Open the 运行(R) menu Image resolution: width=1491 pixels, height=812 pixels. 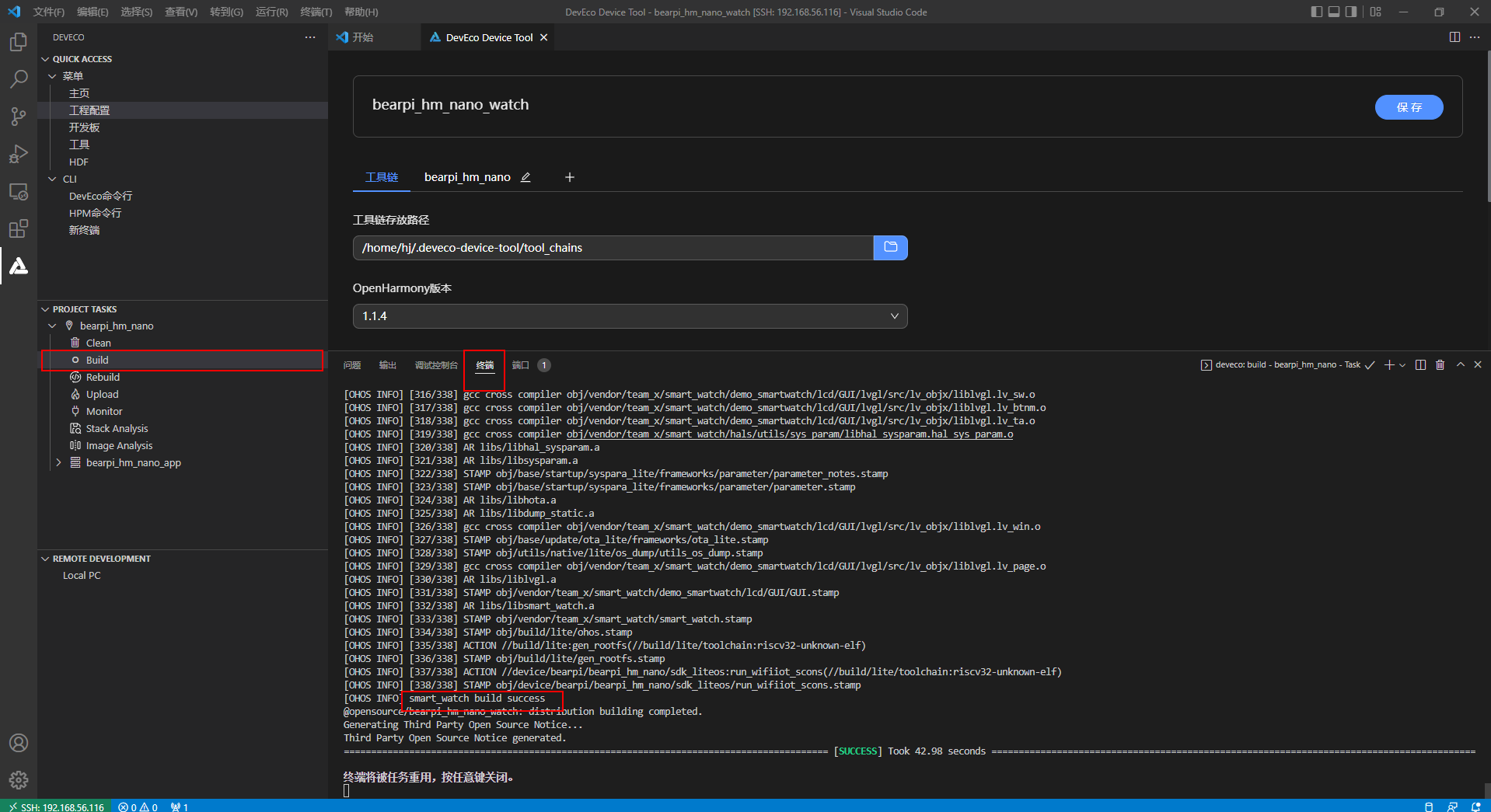tap(271, 12)
